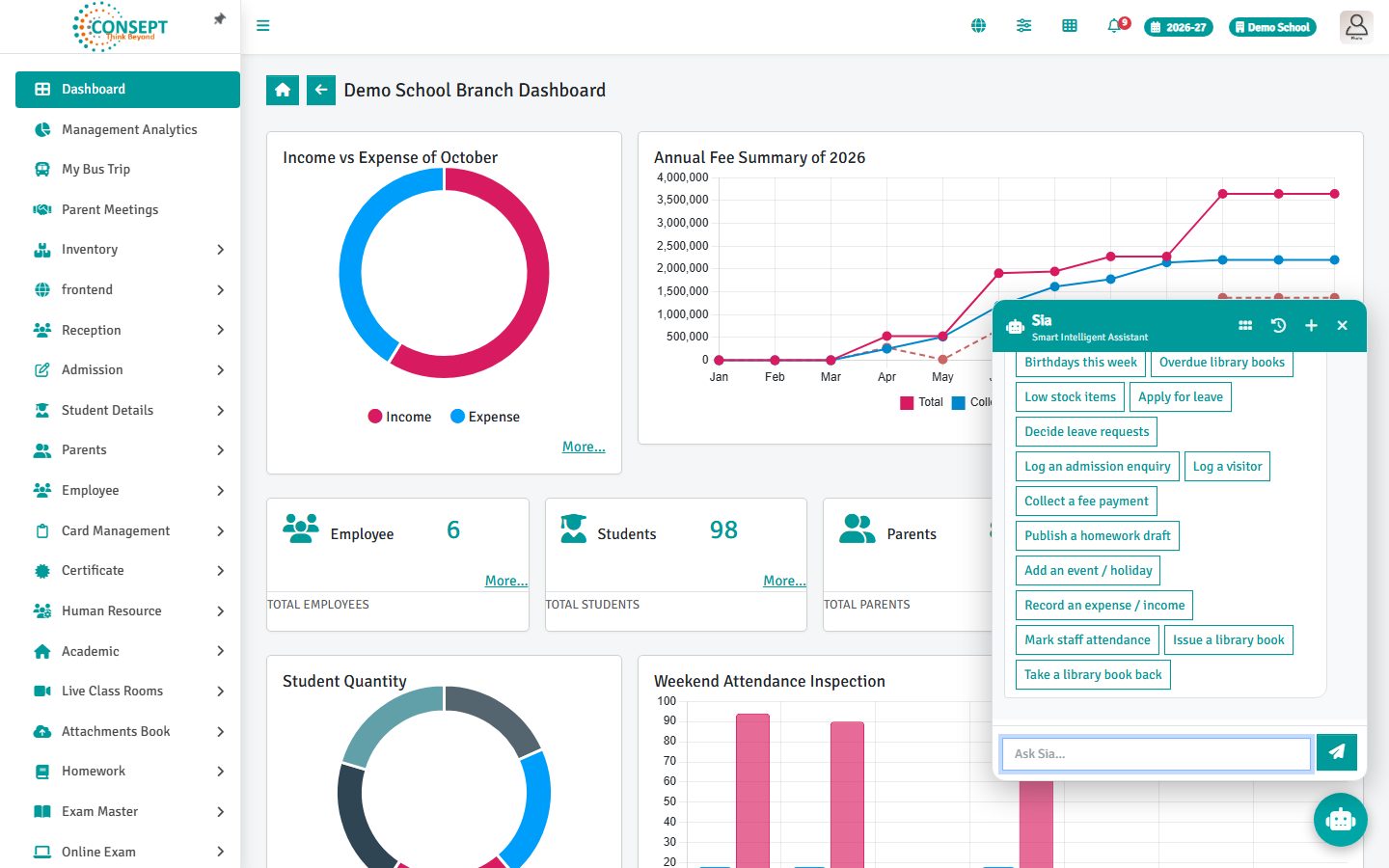Focus the Ask Sia input field
The width and height of the screenshot is (1389, 868).
click(x=1157, y=754)
